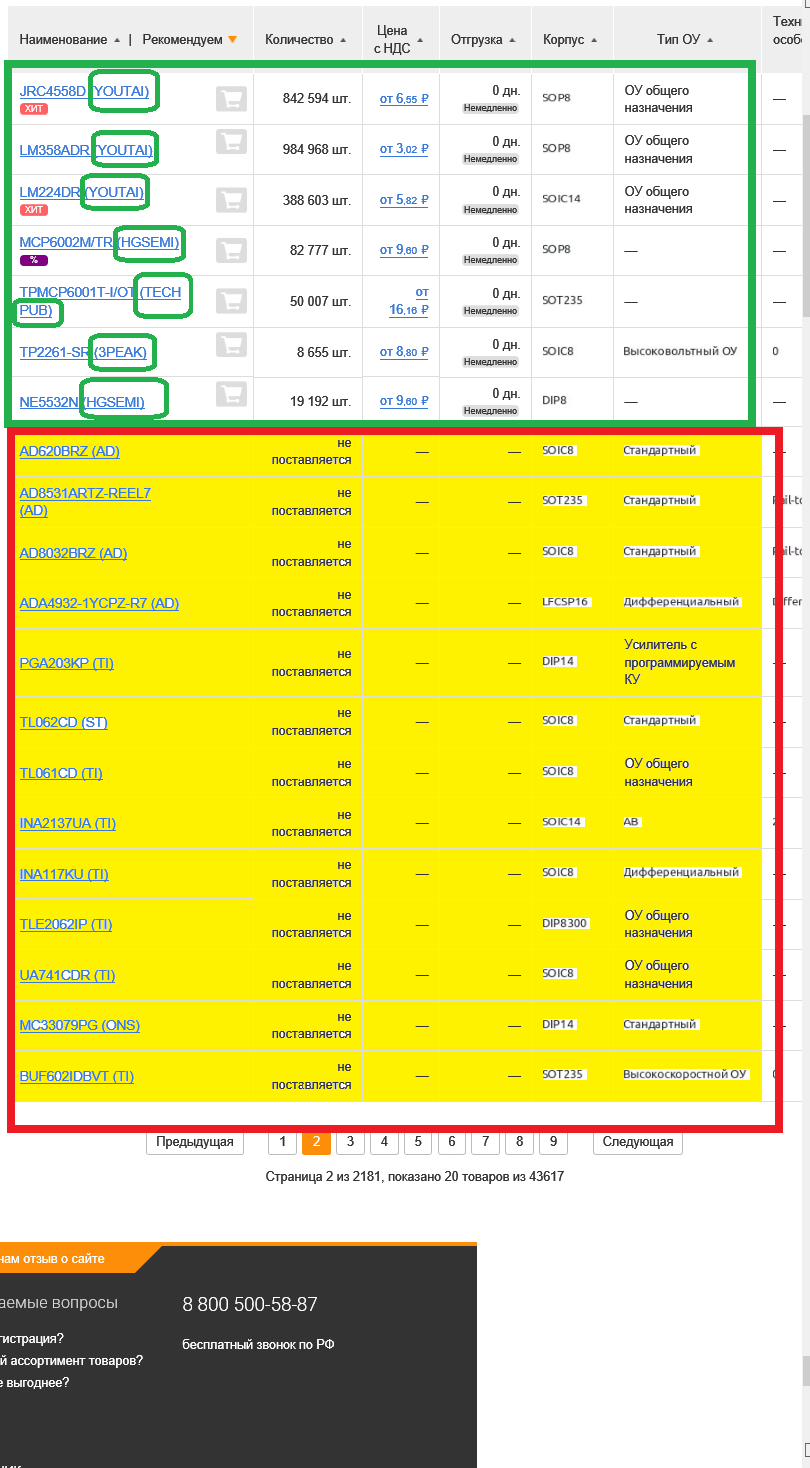Go to page 6
The height and width of the screenshot is (1468, 810).
(451, 1141)
